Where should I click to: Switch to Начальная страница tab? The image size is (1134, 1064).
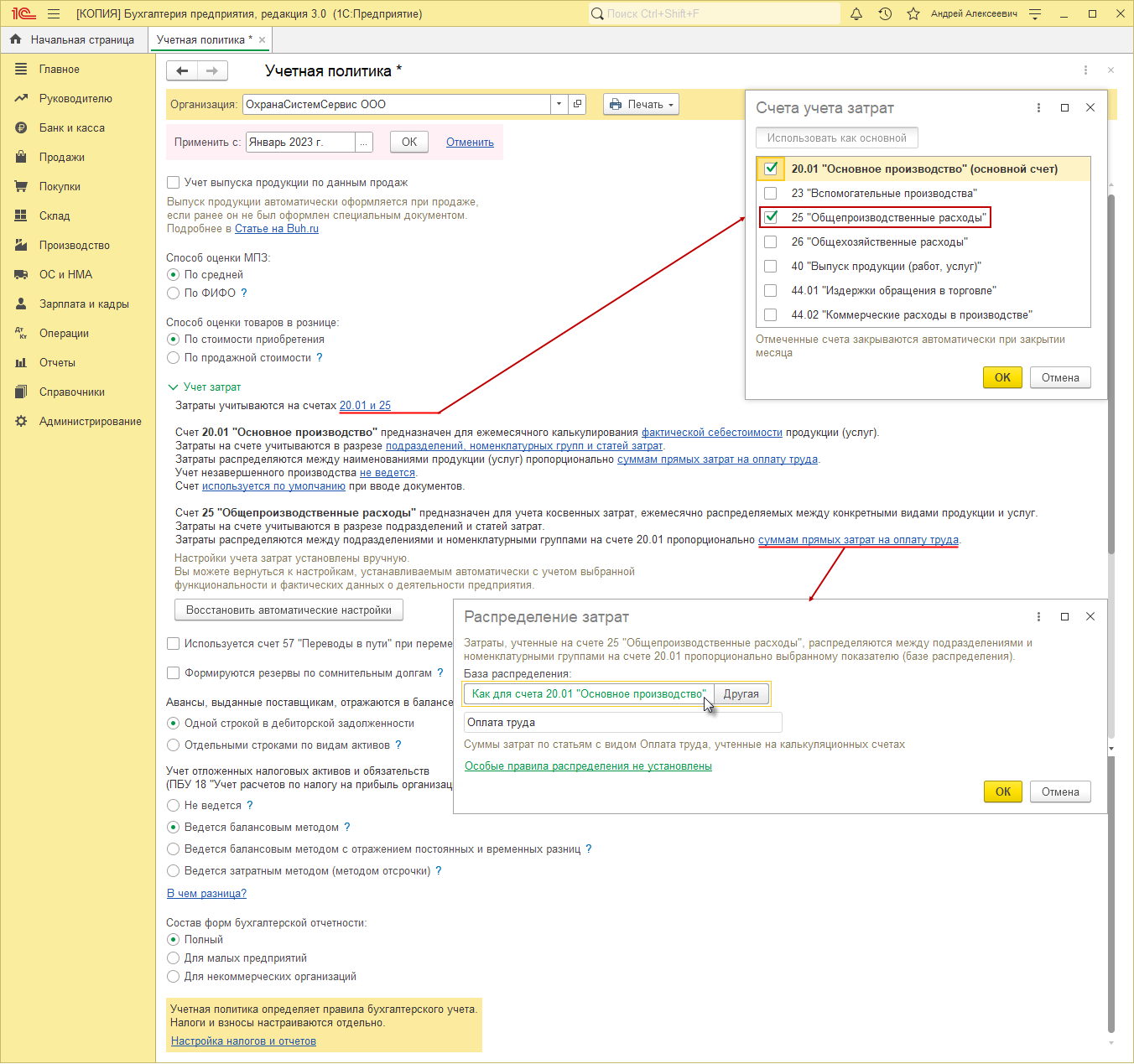click(x=73, y=39)
